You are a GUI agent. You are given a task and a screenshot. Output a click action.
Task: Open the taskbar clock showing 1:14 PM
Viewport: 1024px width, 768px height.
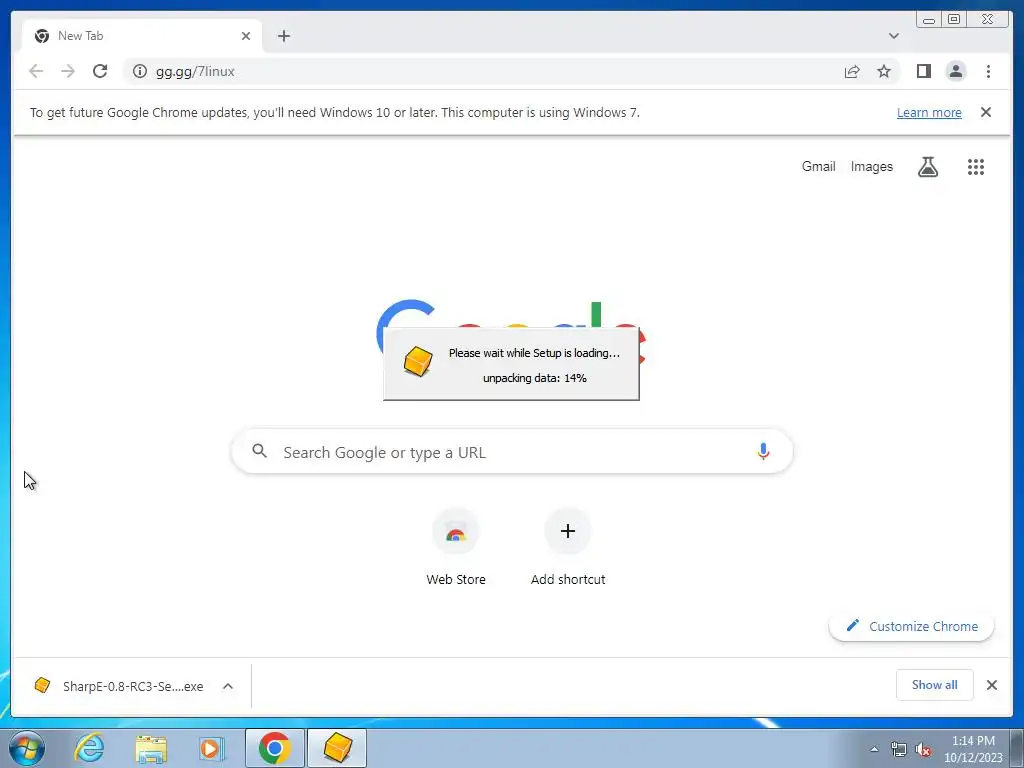coord(973,749)
